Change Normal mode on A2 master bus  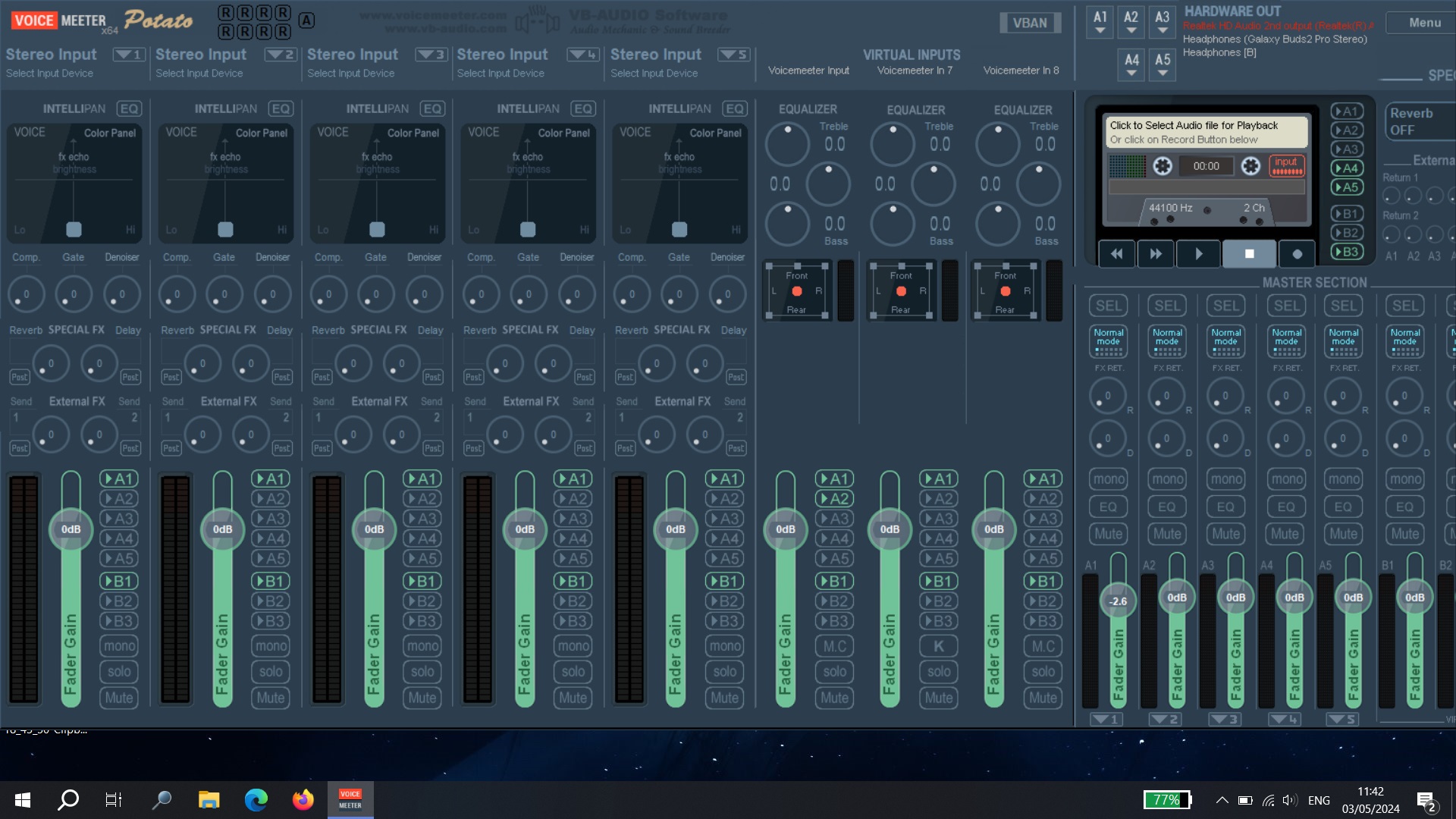[1167, 341]
